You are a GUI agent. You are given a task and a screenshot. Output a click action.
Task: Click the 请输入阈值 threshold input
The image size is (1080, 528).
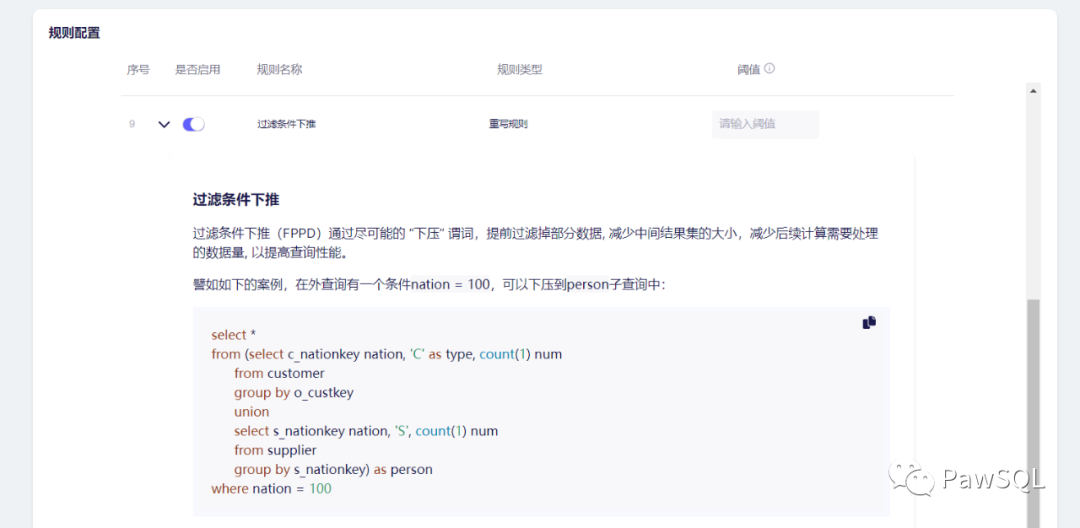765,124
